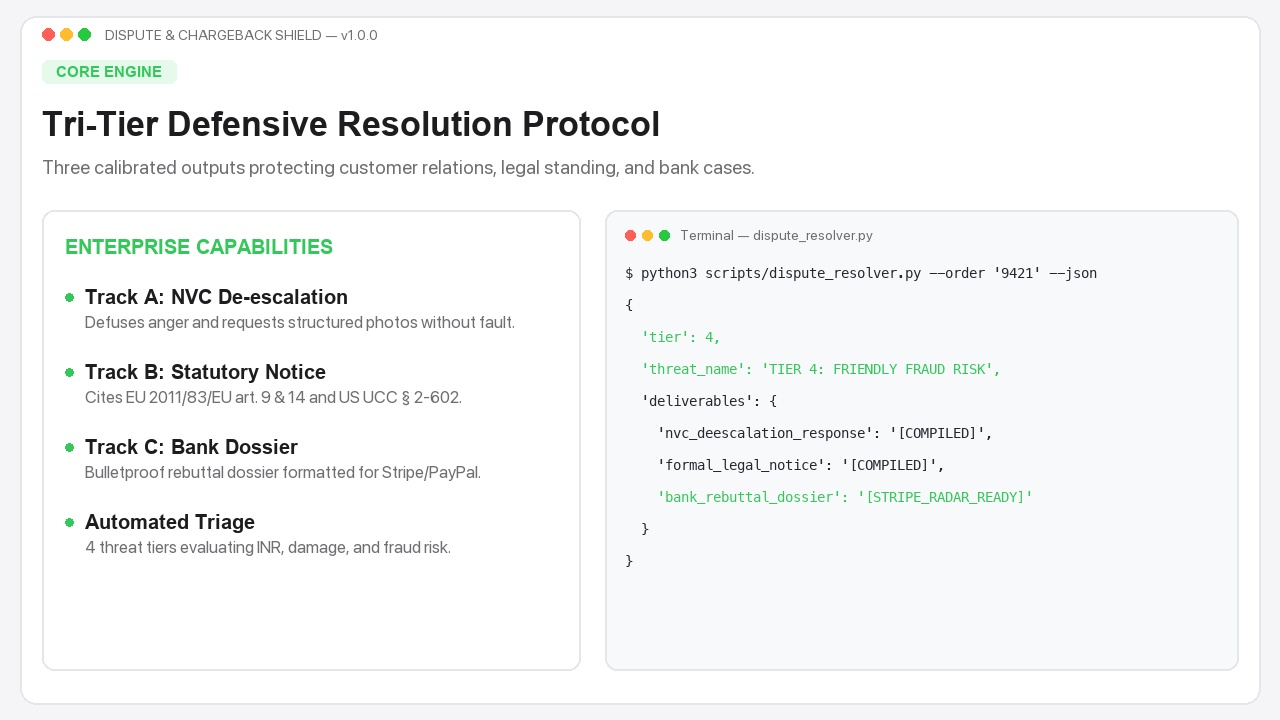Image resolution: width=1280 pixels, height=720 pixels.
Task: Click the green dot in app title bar
Action: click(84, 35)
